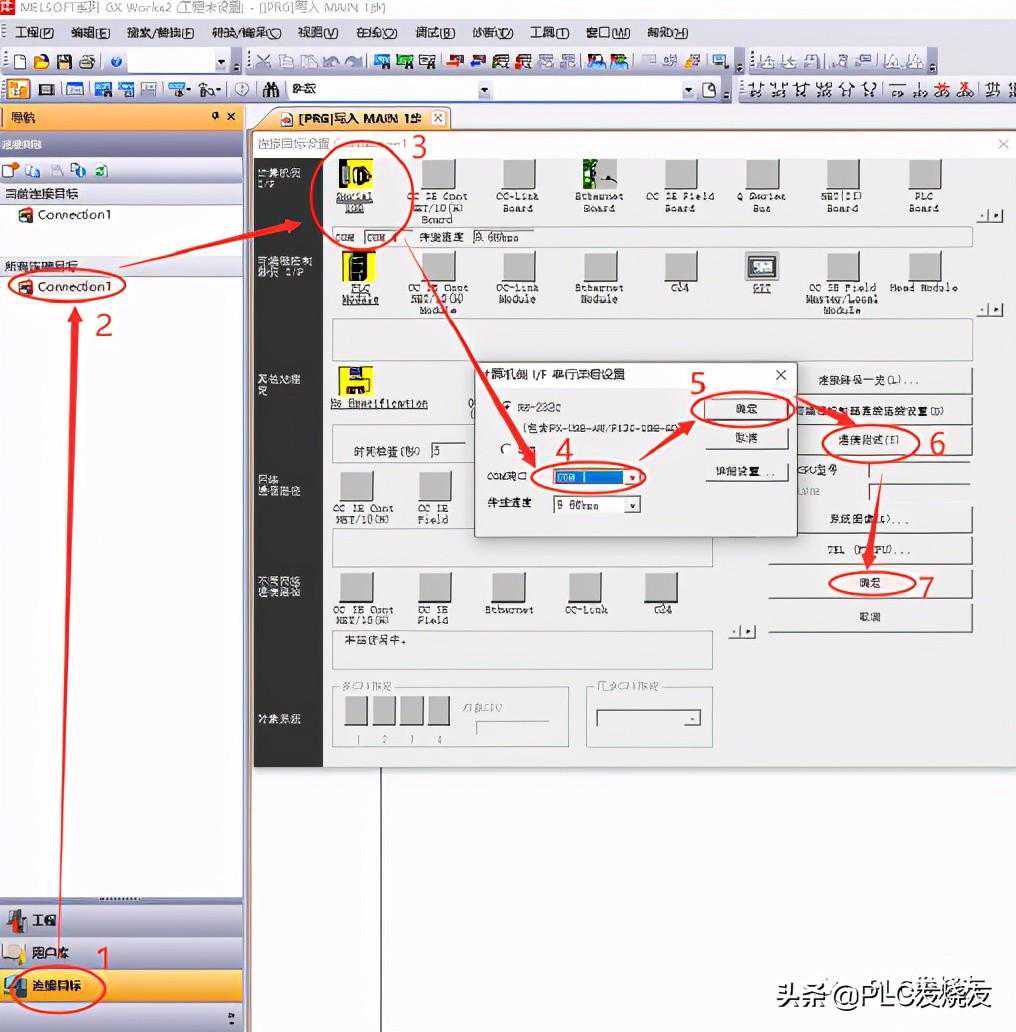
Task: Open the COM port dropdown
Action: click(631, 478)
